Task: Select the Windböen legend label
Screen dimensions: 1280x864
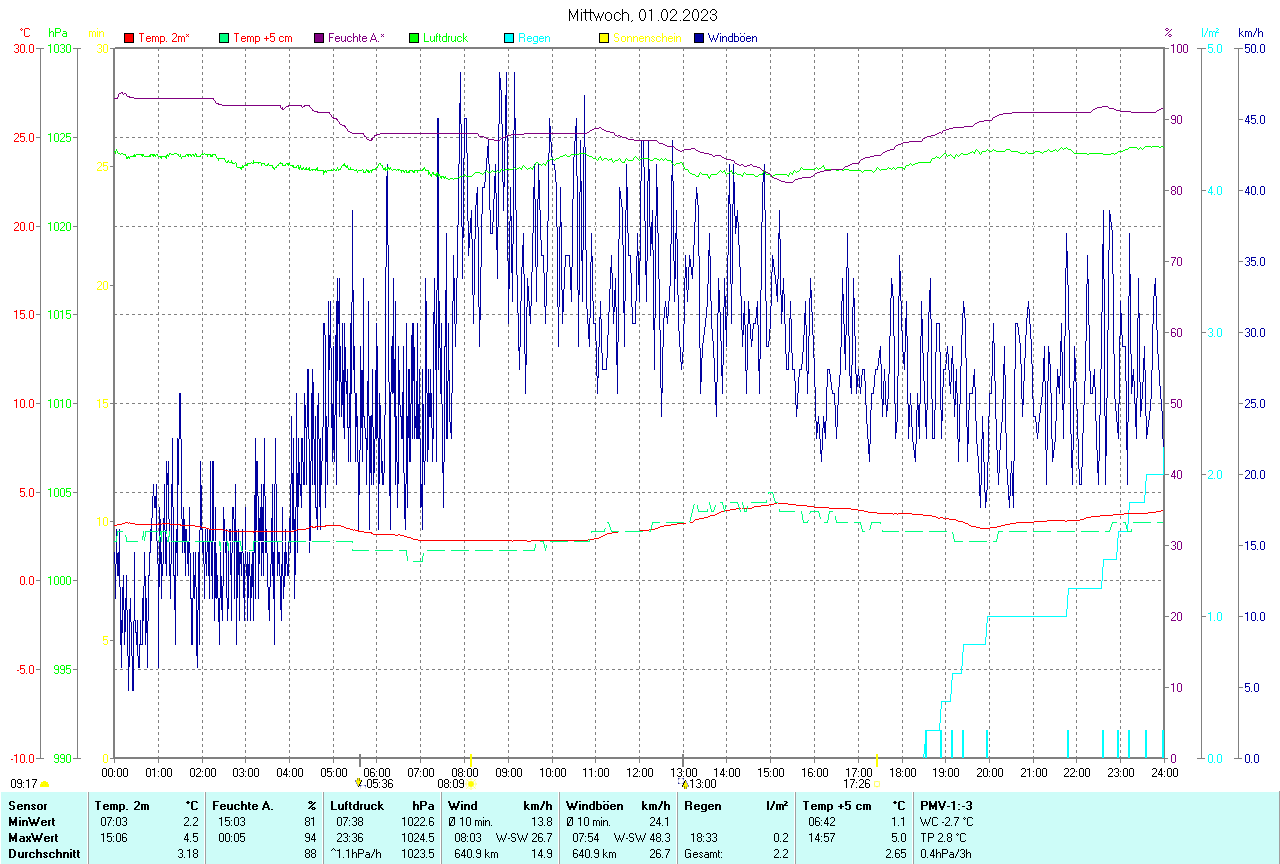Action: (732, 38)
